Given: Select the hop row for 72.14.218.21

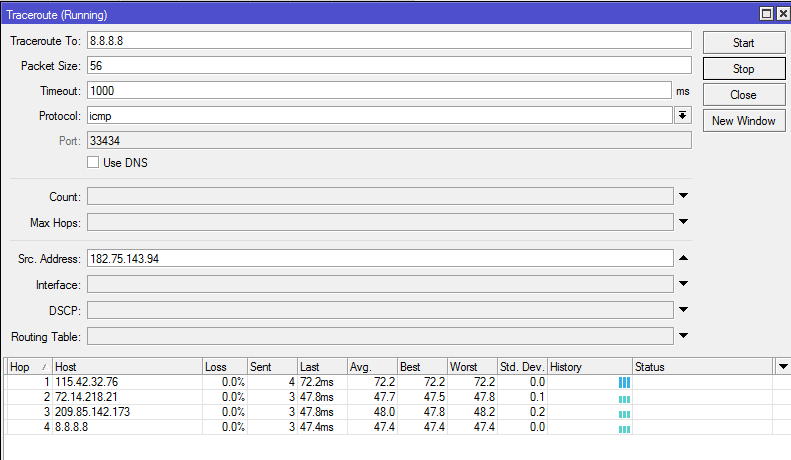Looking at the screenshot, I should (100, 398).
